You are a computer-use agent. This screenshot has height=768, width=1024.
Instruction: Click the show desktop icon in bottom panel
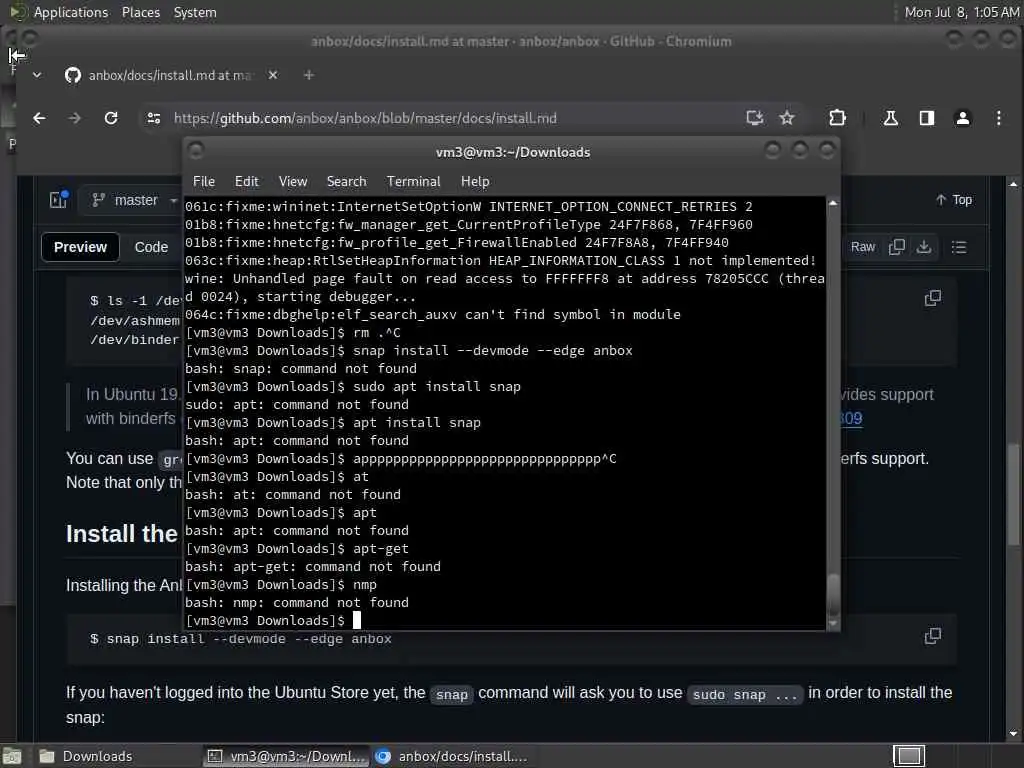[12, 757]
